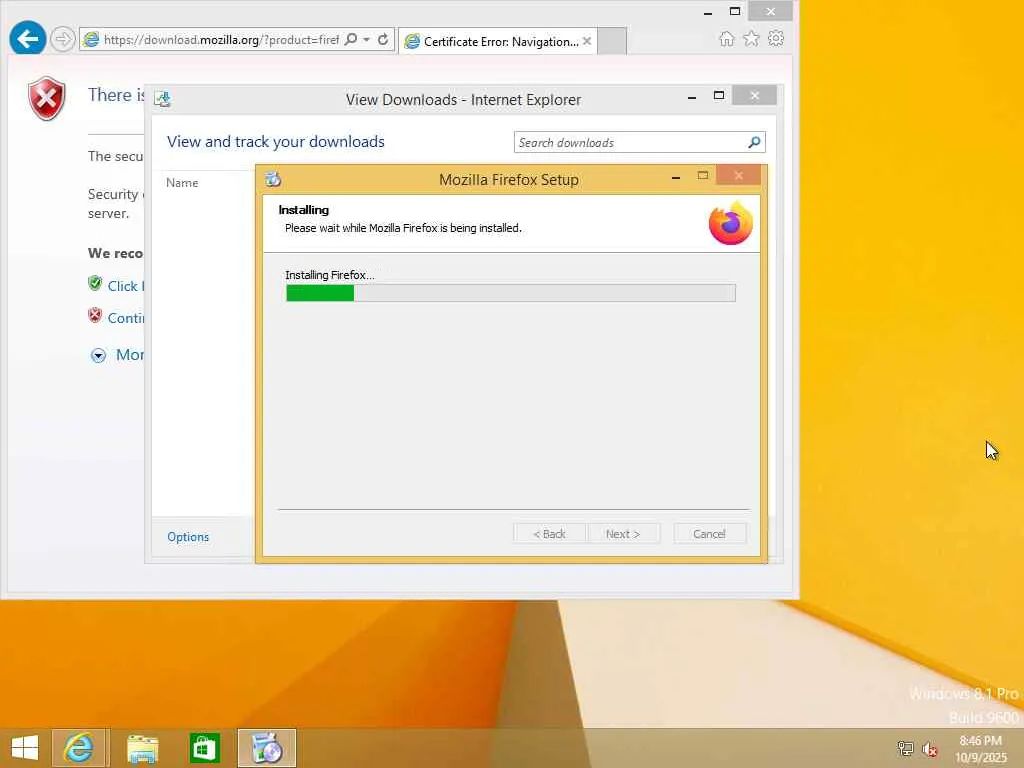Viewport: 1024px width, 768px height.
Task: Go to the Internet Explorer home page icon
Action: [x=726, y=39]
